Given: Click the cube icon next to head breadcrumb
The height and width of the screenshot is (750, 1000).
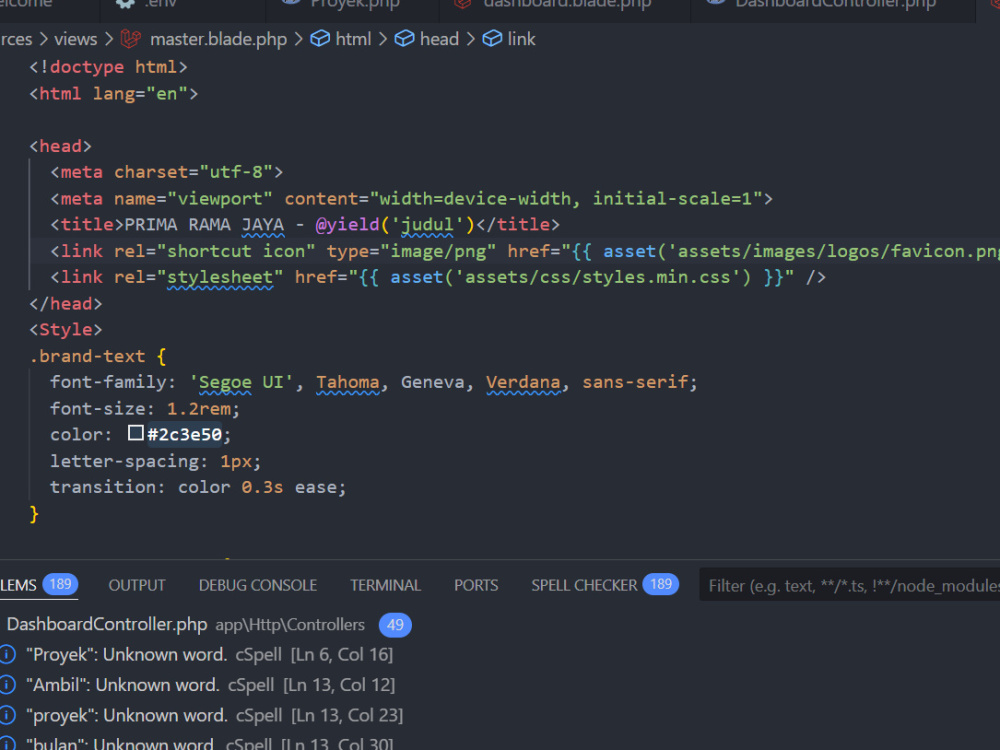Looking at the screenshot, I should click(x=404, y=39).
